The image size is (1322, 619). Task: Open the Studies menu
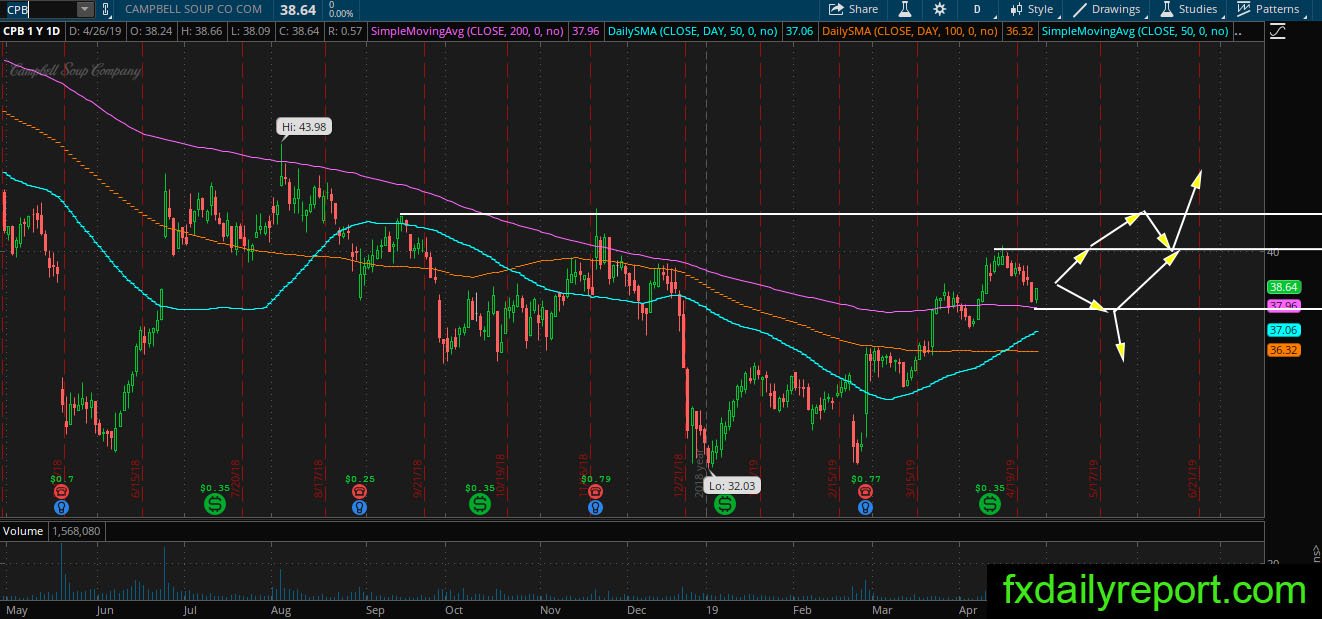coord(1188,9)
